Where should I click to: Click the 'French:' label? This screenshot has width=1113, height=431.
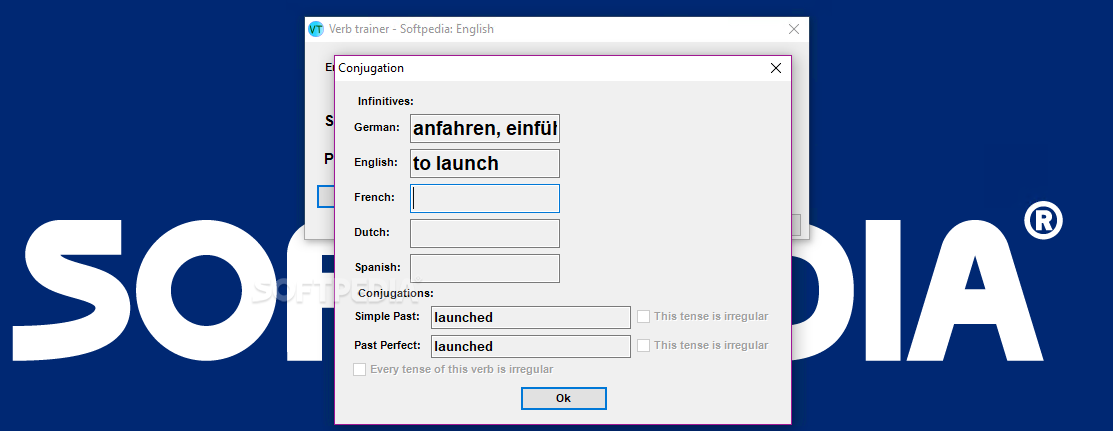coord(374,197)
